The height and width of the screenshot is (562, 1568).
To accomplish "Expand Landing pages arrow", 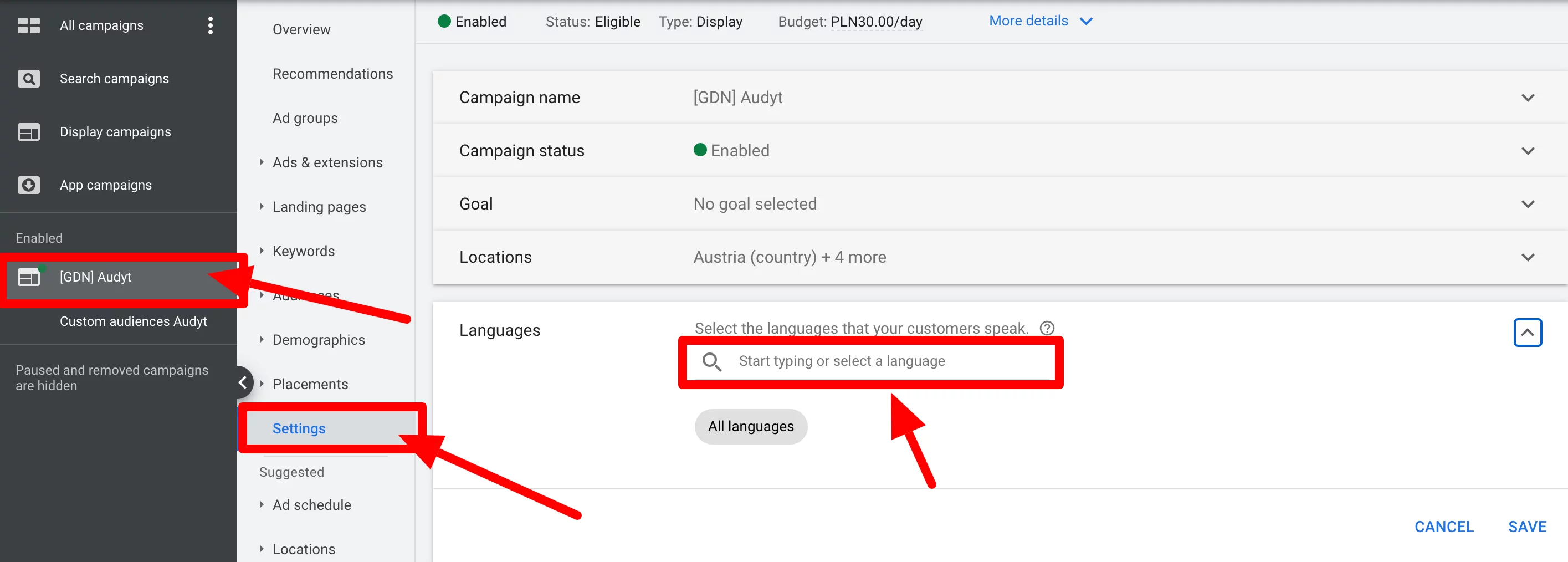I will (262, 206).
